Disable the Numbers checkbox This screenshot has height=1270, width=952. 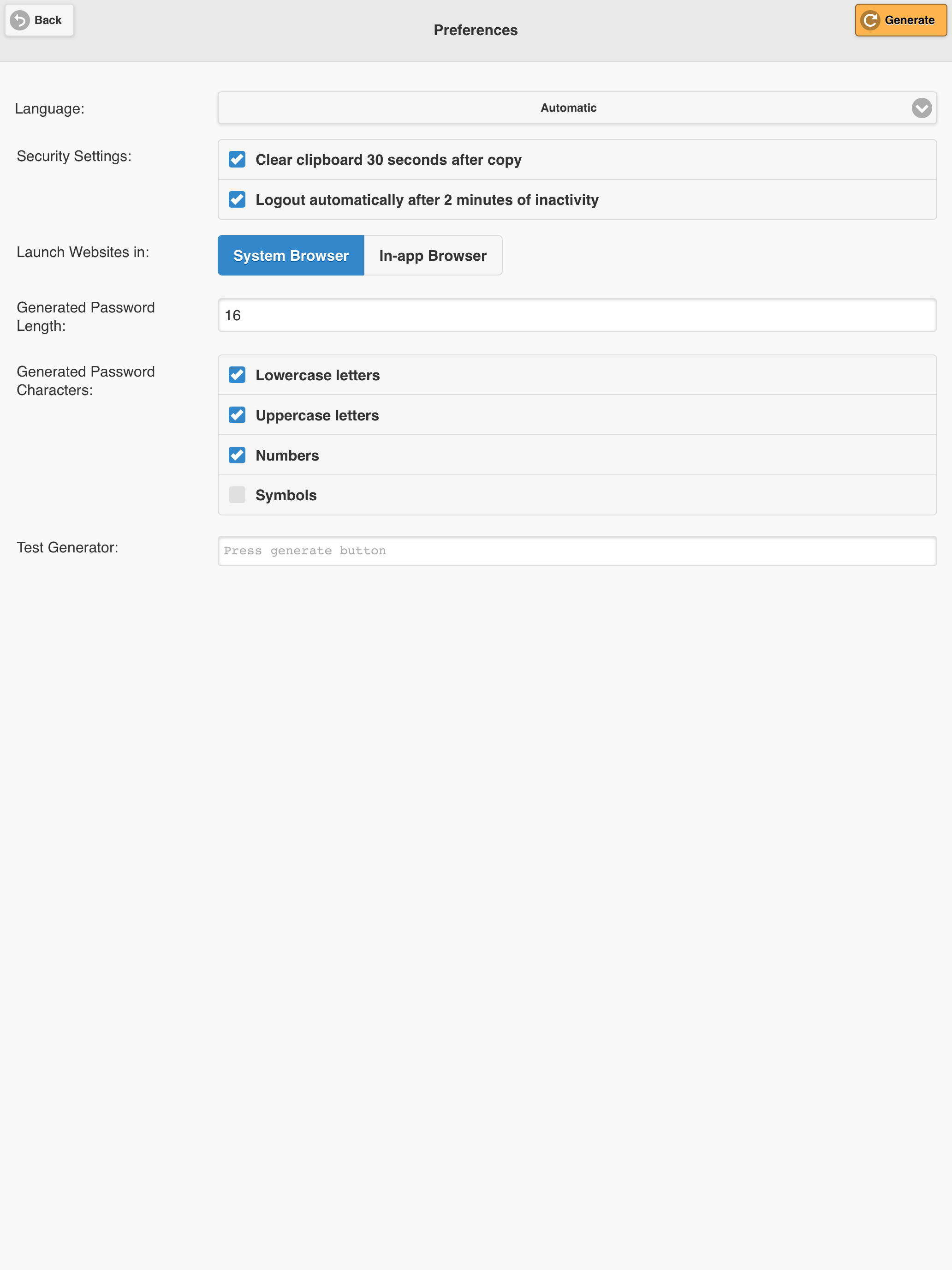pos(237,455)
